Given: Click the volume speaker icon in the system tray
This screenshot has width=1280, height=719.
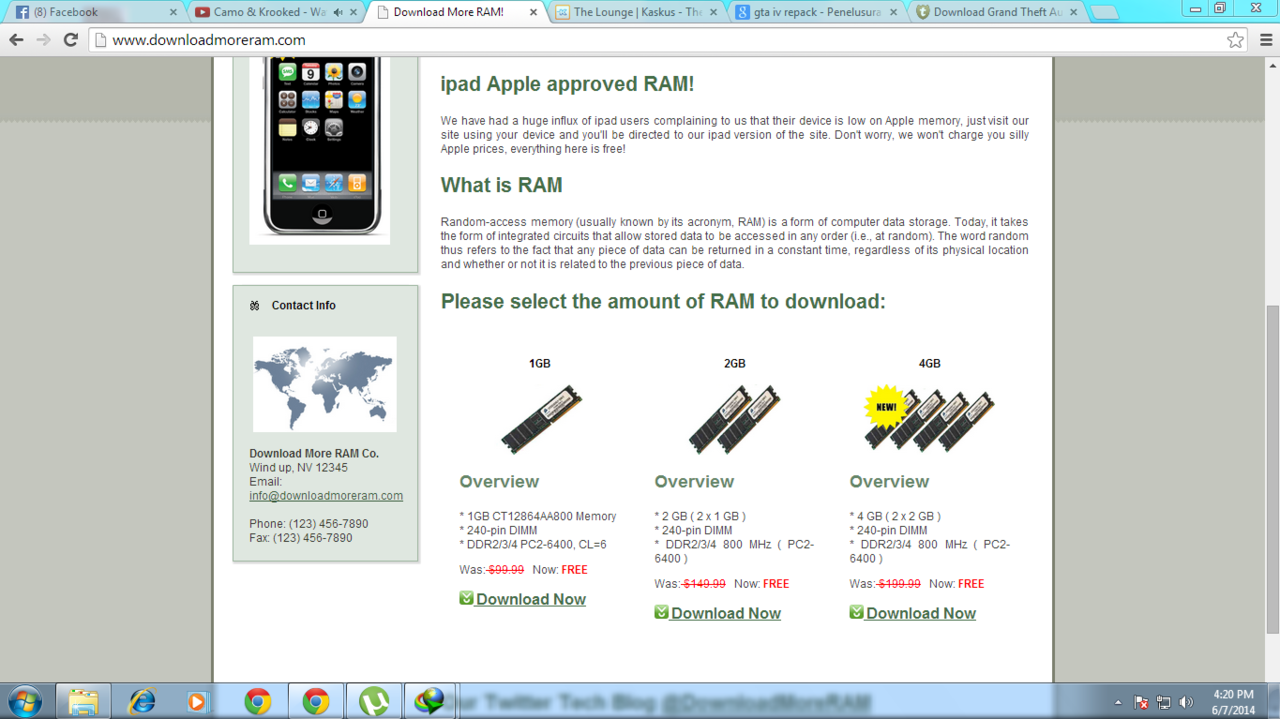Looking at the screenshot, I should coord(1186,701).
